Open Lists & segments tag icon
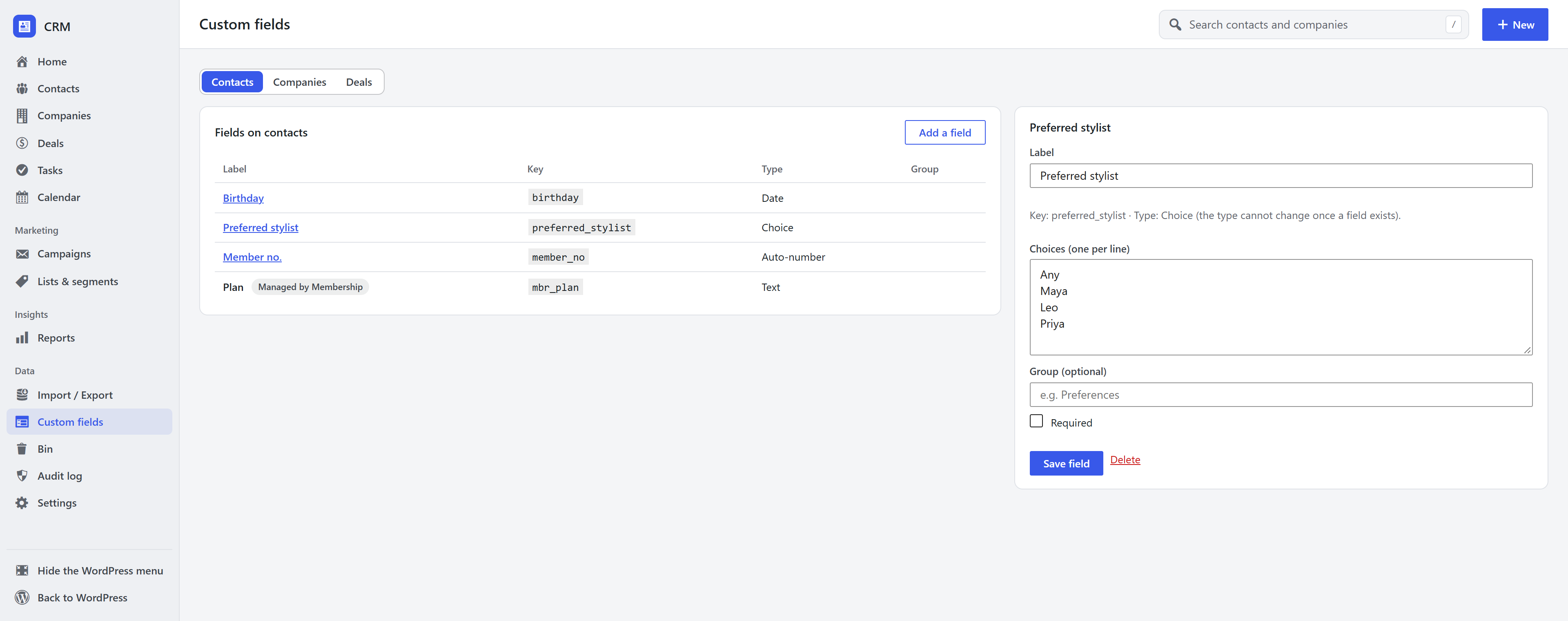This screenshot has width=1568, height=621. click(22, 281)
